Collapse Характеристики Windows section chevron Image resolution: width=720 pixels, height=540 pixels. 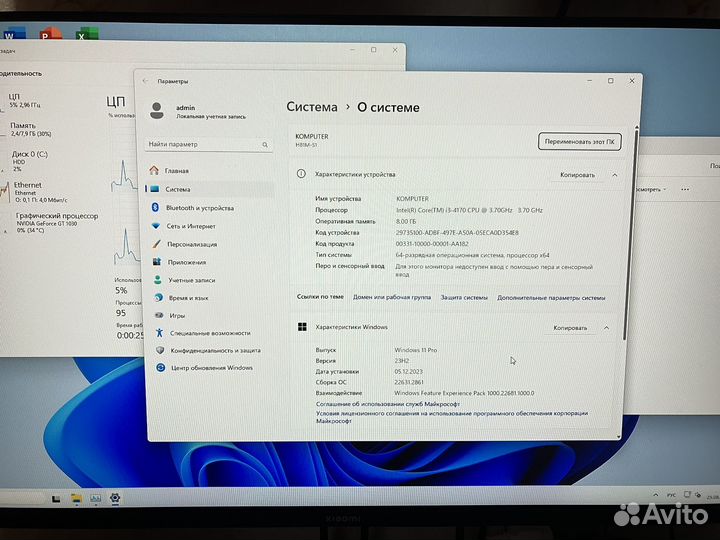607,328
